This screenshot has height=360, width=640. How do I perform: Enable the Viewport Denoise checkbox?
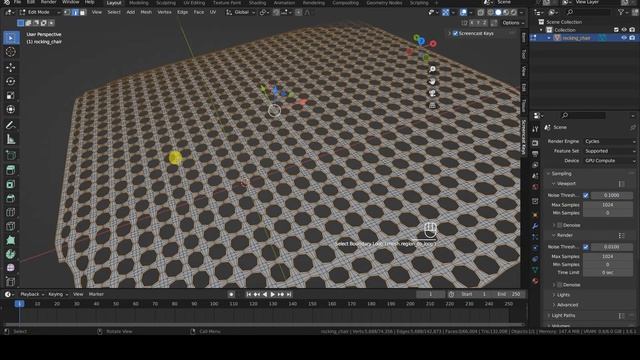pyautogui.click(x=559, y=225)
